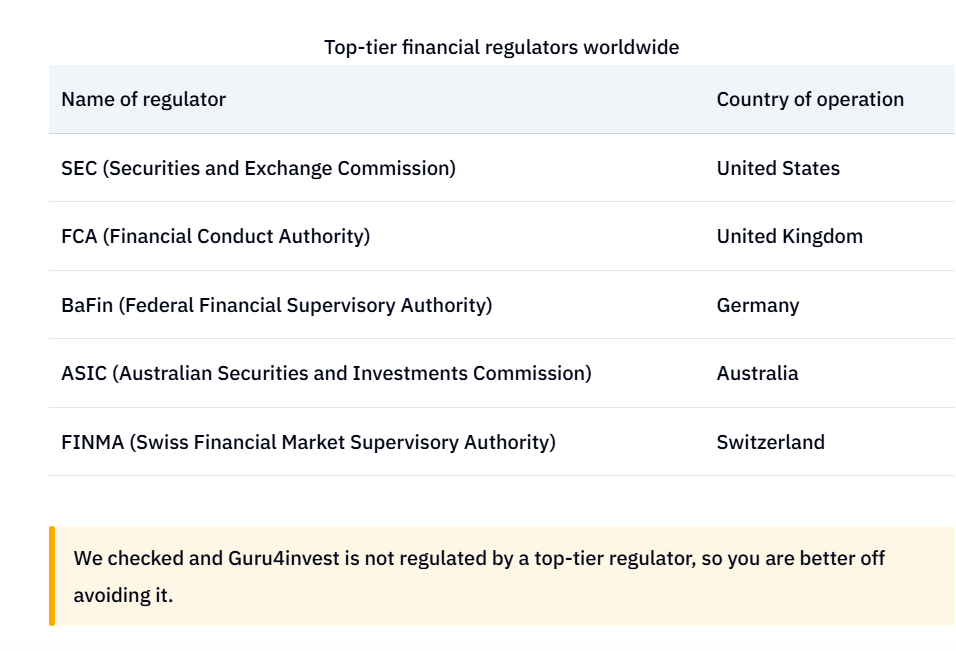Click the SEC (Securities and Exchange Commission) cell

[x=259, y=168]
